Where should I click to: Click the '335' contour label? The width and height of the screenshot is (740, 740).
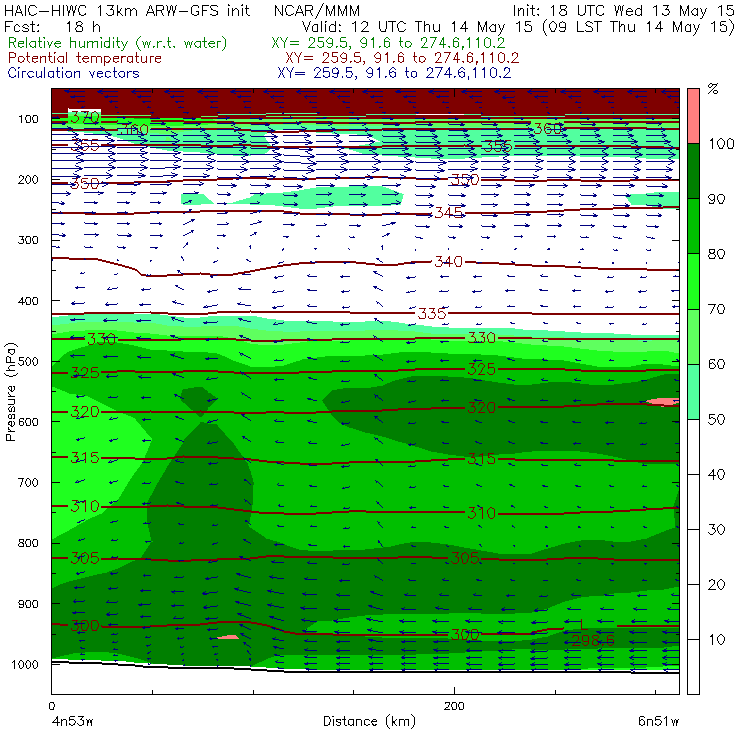(432, 313)
